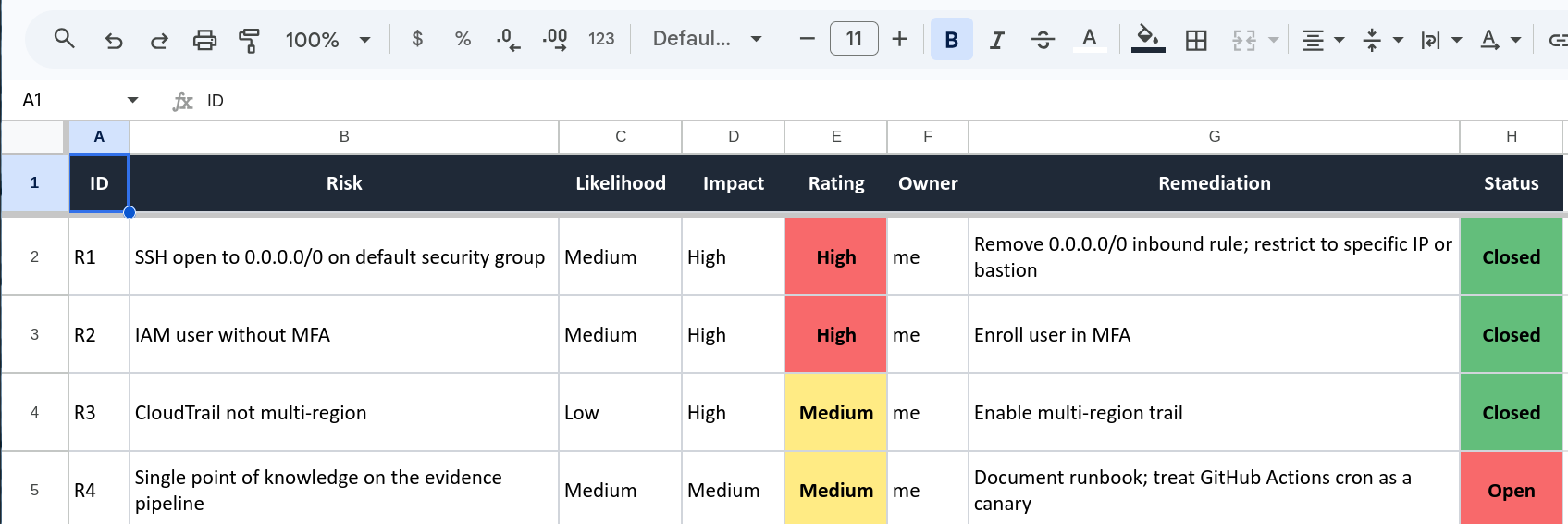Expand the name box dropdown arrow
This screenshot has width=1568, height=524.
[132, 100]
